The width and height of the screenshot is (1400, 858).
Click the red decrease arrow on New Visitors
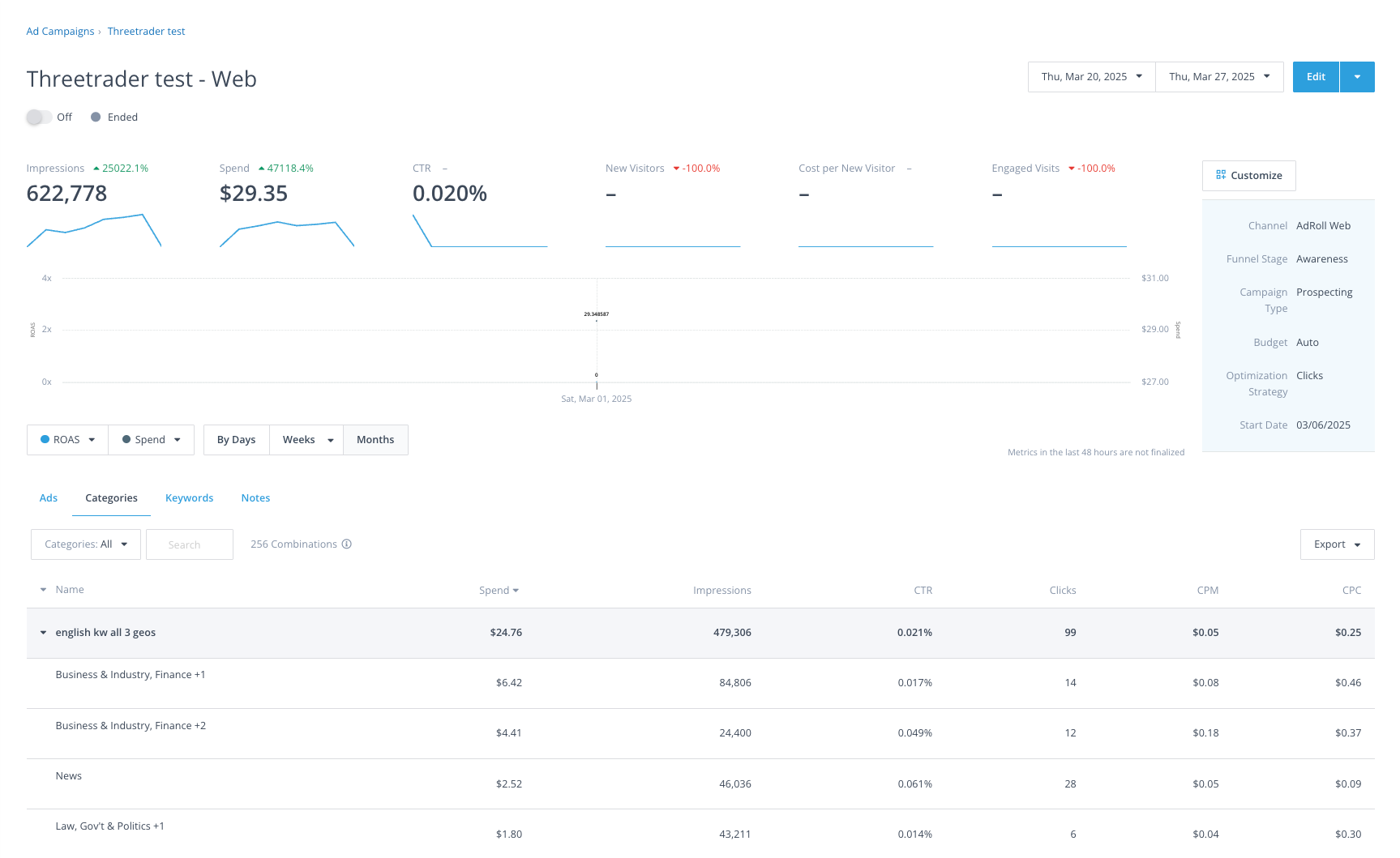point(677,169)
